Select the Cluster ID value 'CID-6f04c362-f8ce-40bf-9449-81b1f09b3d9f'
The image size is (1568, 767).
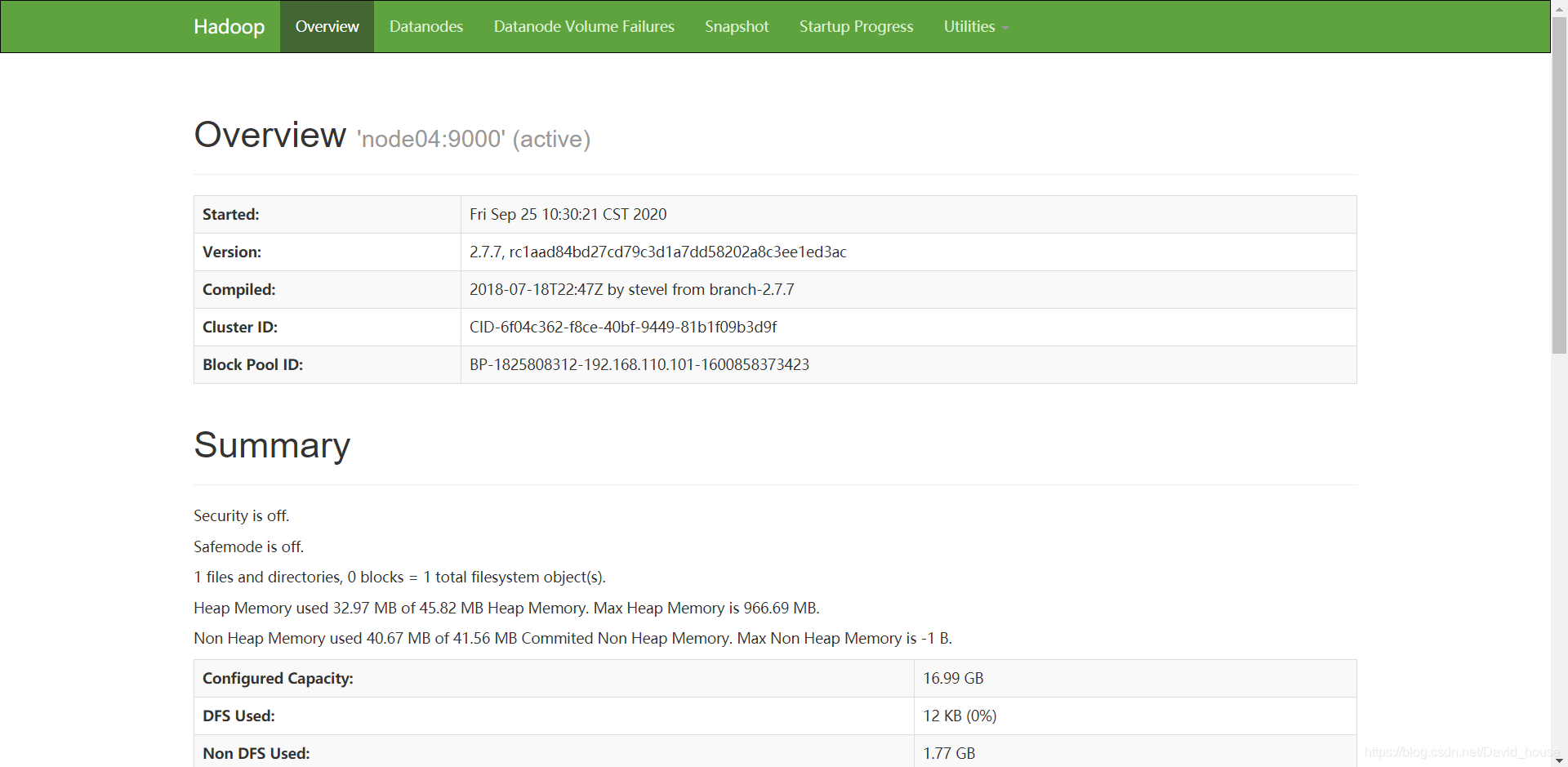(623, 327)
